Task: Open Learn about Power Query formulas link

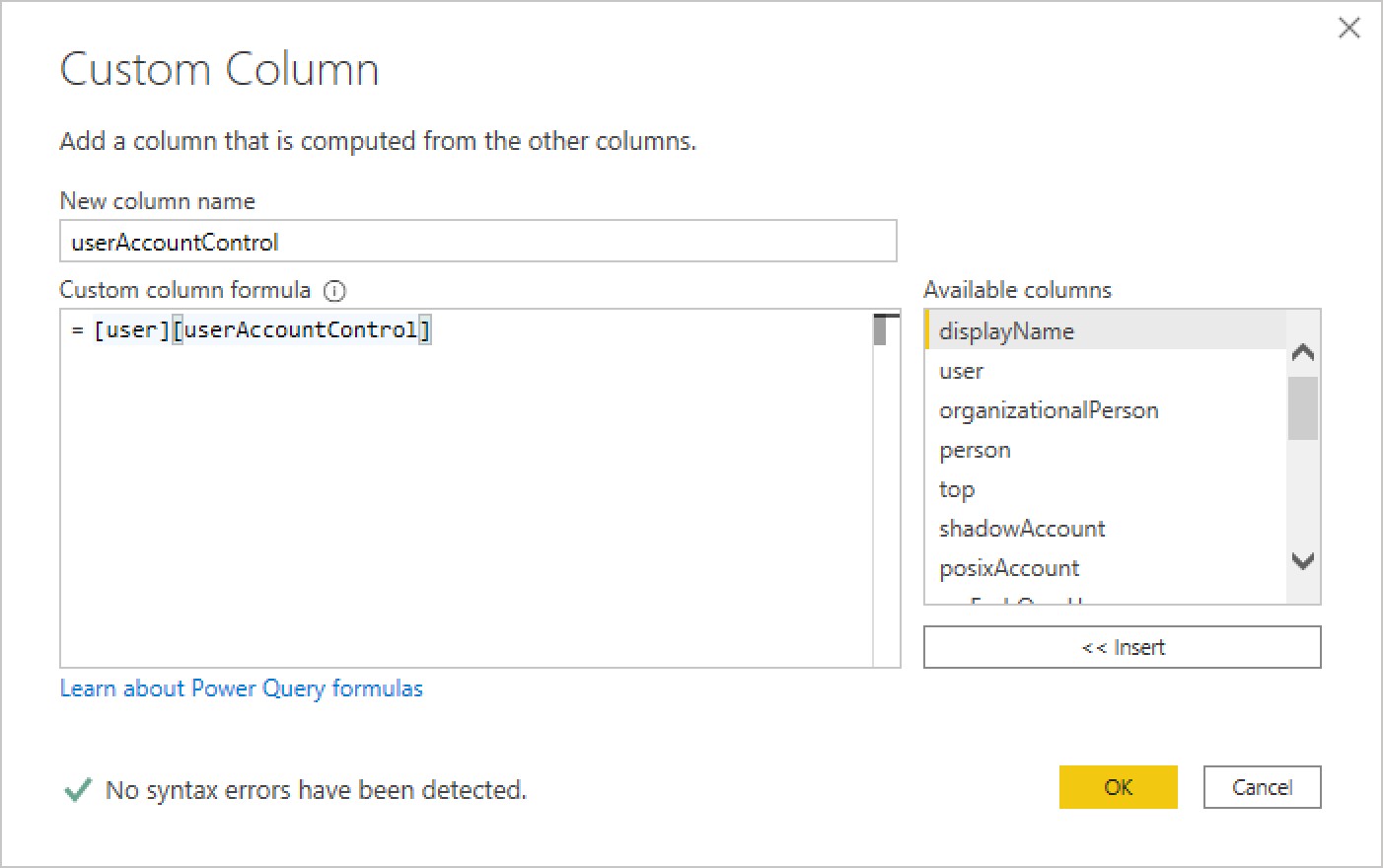Action: pos(242,688)
